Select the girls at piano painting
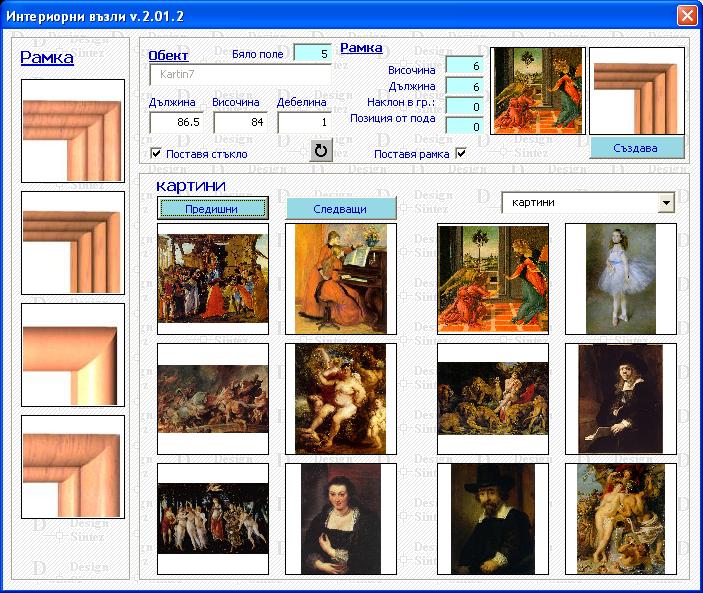Viewport: 703px width, 593px height. pos(341,279)
